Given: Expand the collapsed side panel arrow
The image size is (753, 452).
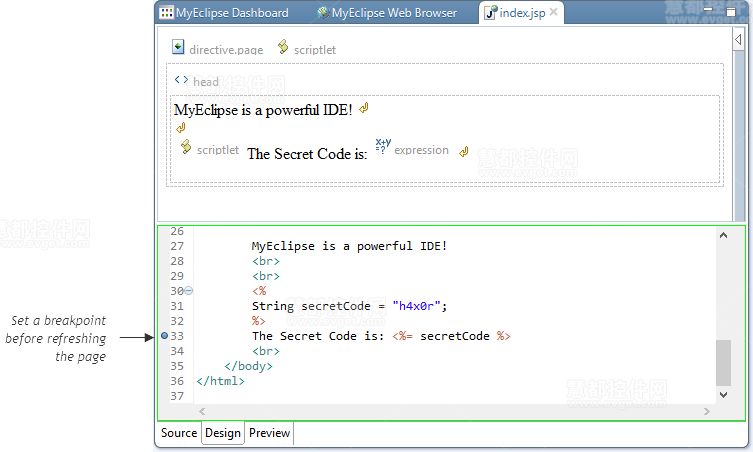Looking at the screenshot, I should tap(738, 39).
